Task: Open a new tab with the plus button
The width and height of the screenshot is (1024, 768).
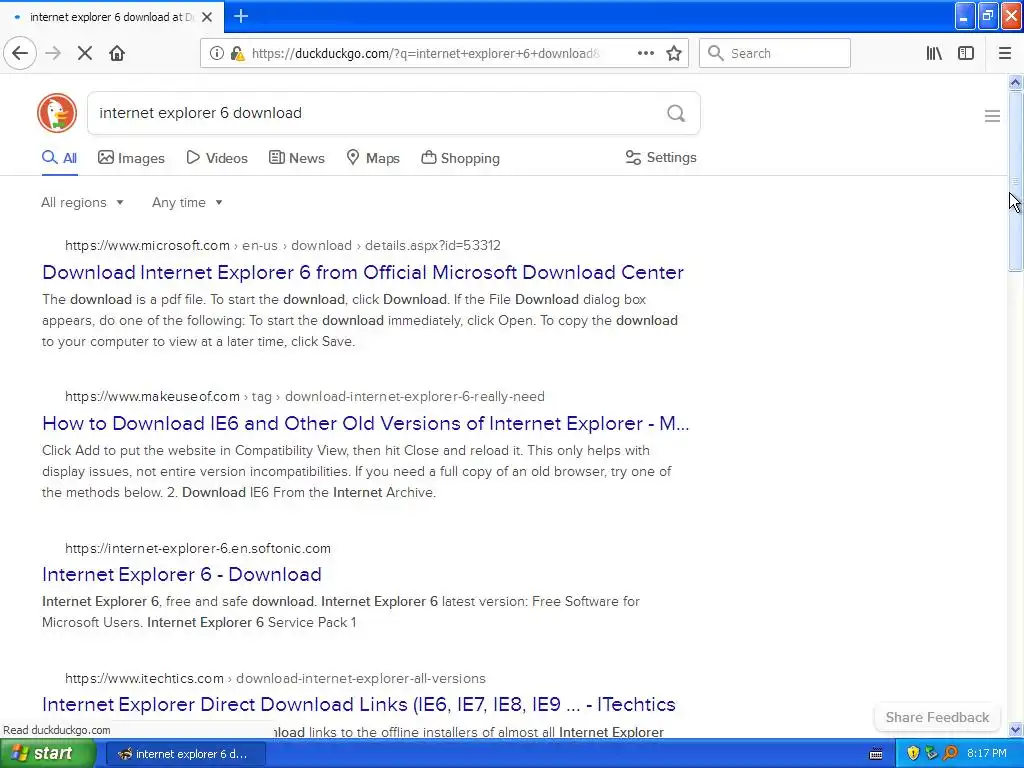Action: coord(240,16)
